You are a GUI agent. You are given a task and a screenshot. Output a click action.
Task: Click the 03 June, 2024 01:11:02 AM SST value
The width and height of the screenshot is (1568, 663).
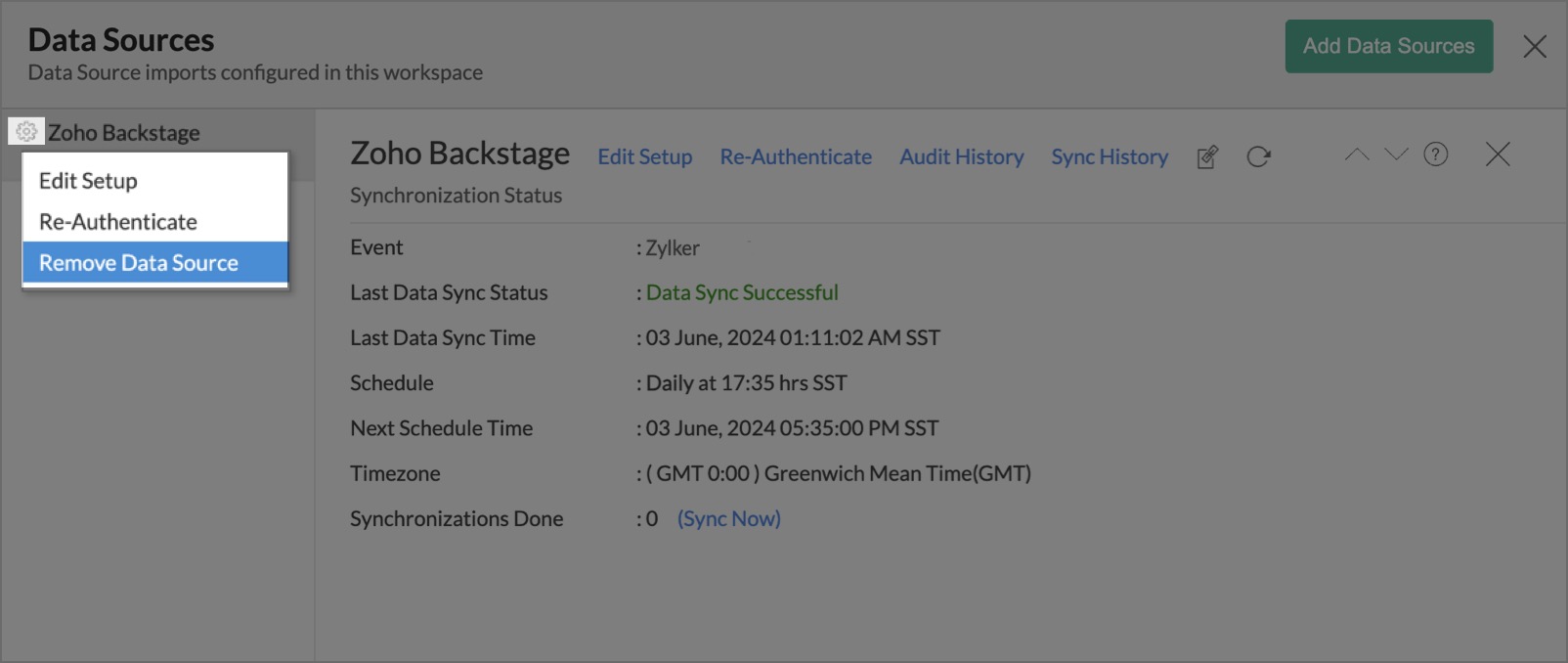tap(793, 337)
